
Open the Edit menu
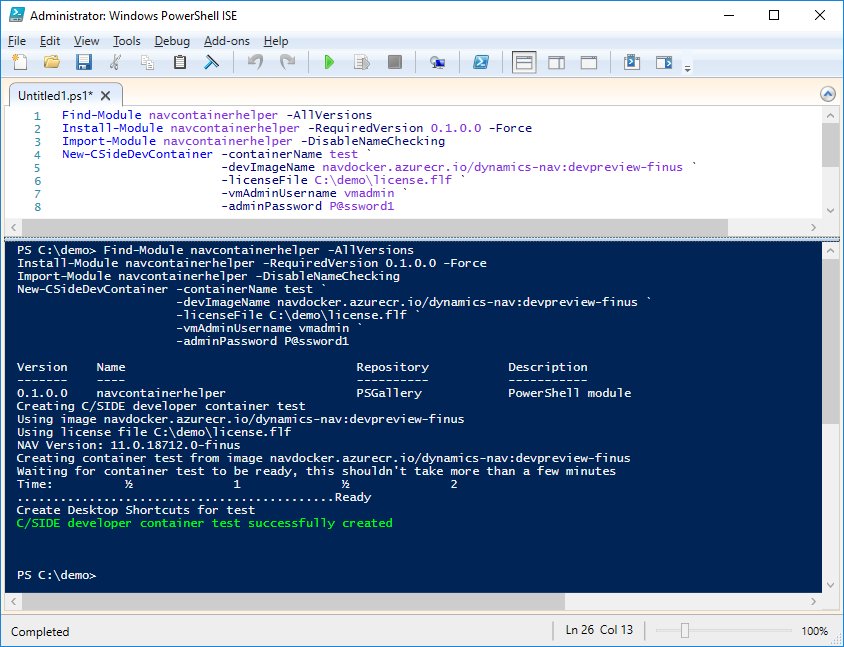click(50, 41)
